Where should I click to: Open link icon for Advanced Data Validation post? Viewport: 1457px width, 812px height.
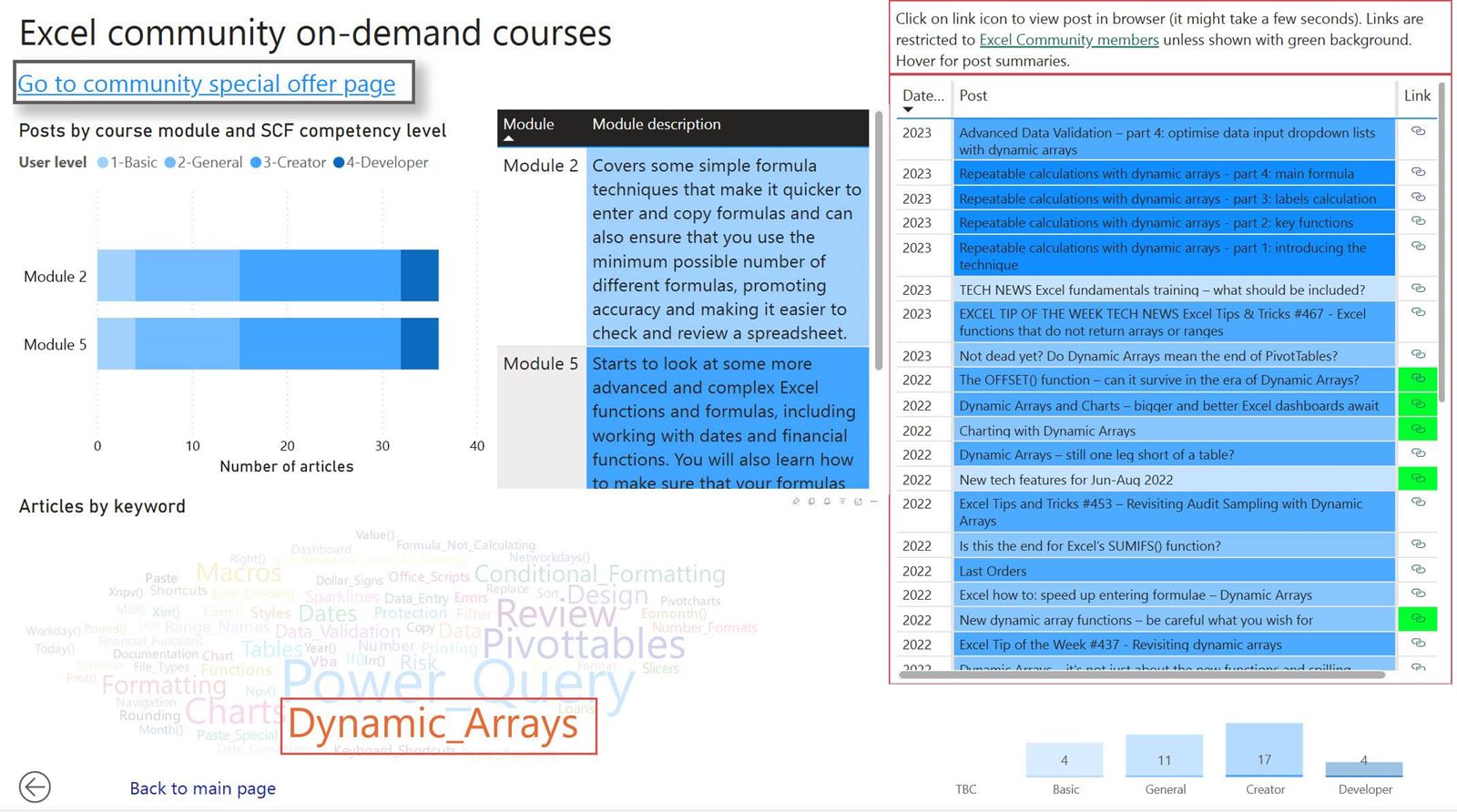tap(1418, 131)
